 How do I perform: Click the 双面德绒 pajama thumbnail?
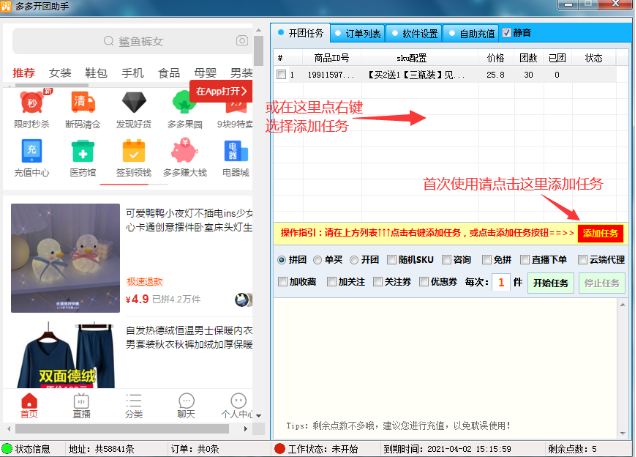pos(65,355)
